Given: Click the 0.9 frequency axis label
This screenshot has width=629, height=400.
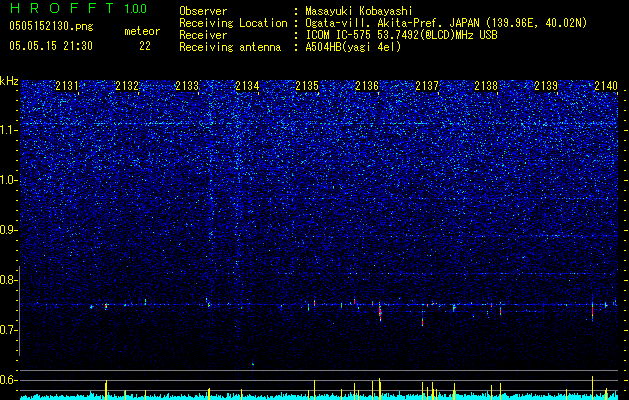Looking at the screenshot, I should (9, 230).
